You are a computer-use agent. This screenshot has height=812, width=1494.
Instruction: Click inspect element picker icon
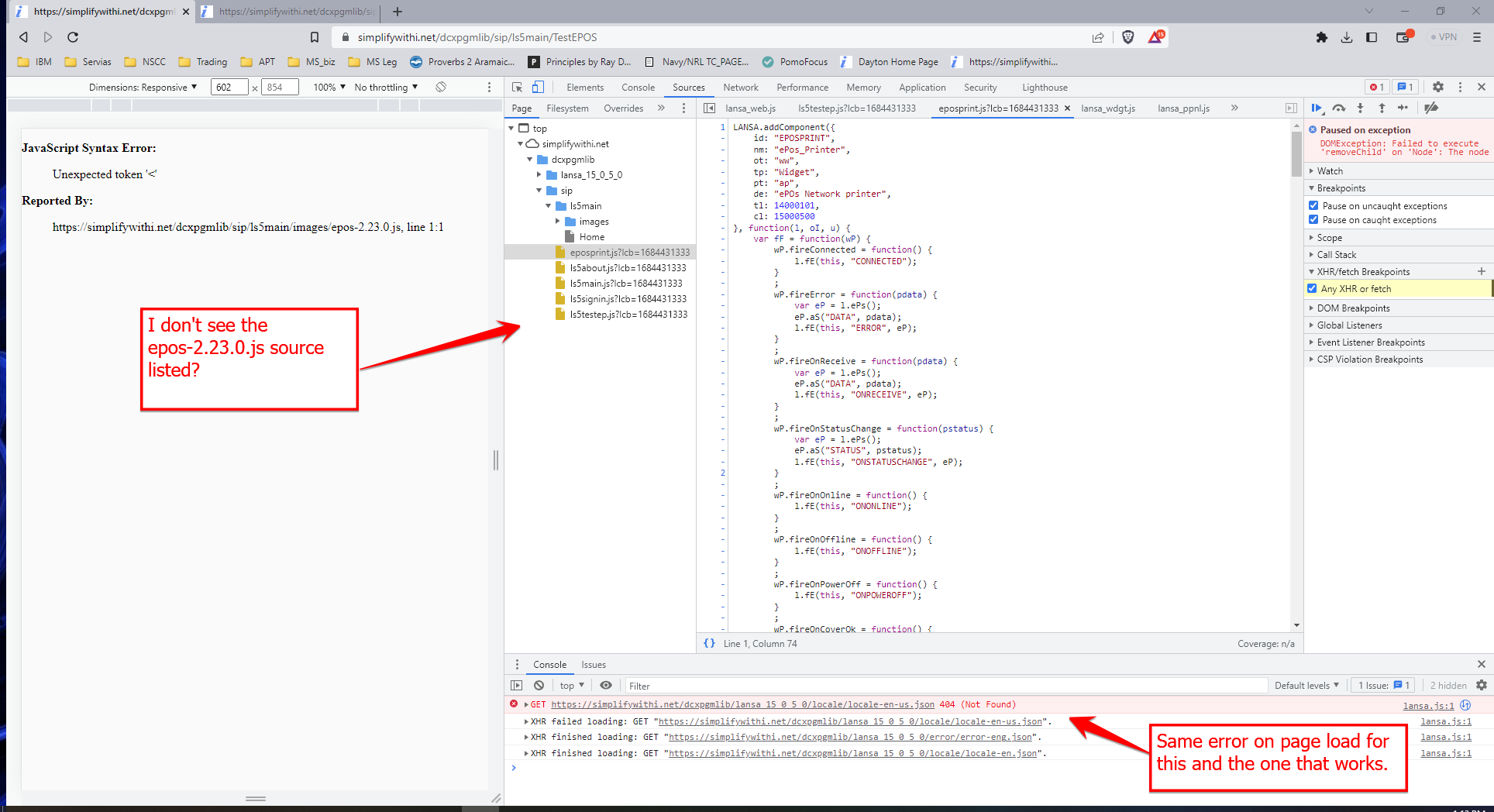pyautogui.click(x=518, y=88)
